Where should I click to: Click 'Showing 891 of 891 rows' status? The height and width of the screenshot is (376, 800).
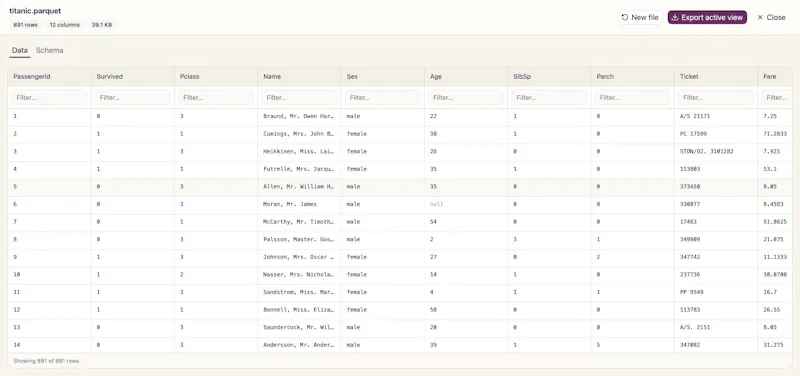point(46,361)
